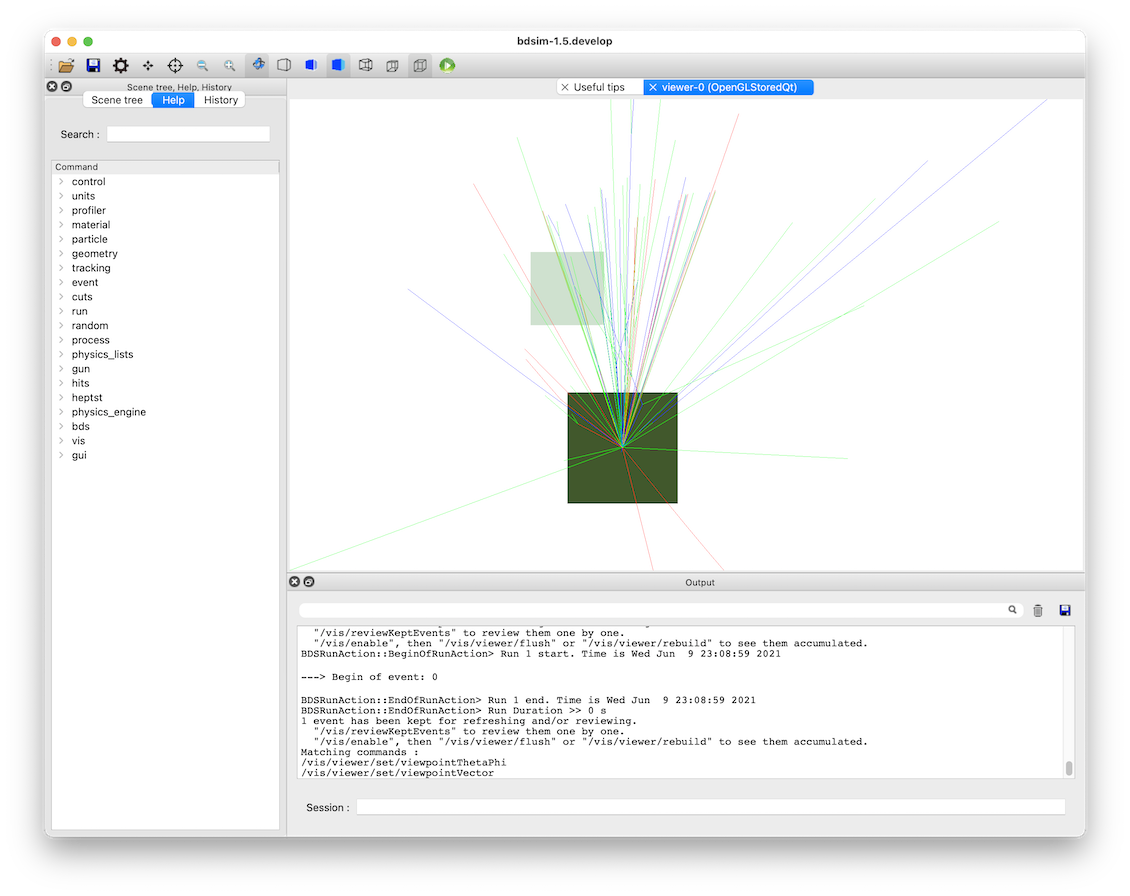Select the hits command row
Image resolution: width=1130 pixels, height=896 pixels.
click(165, 383)
